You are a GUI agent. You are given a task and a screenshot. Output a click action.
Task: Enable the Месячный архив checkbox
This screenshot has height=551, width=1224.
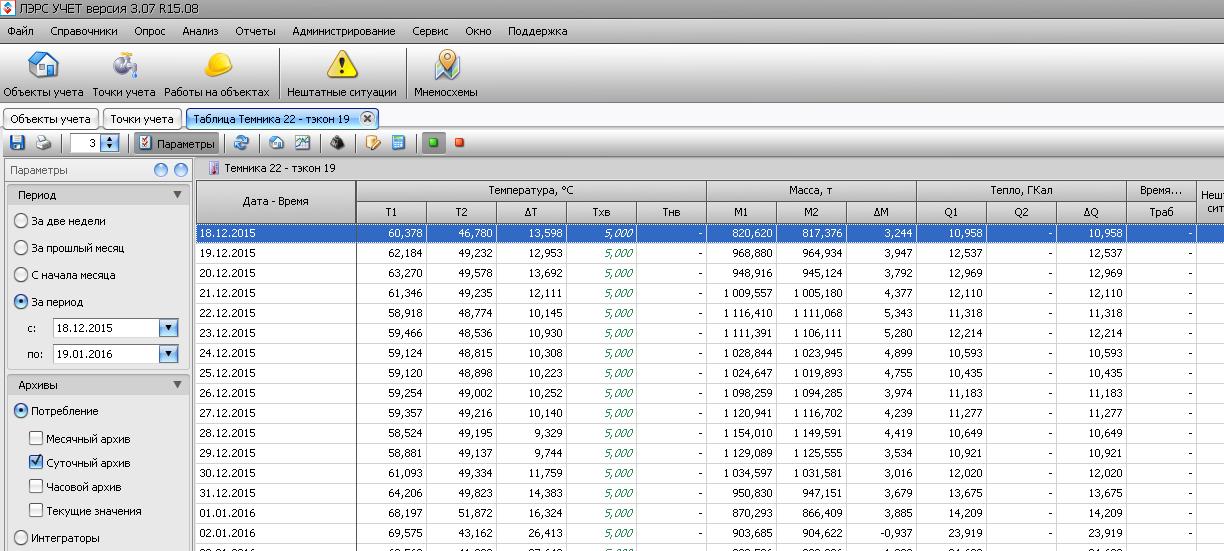click(36, 438)
